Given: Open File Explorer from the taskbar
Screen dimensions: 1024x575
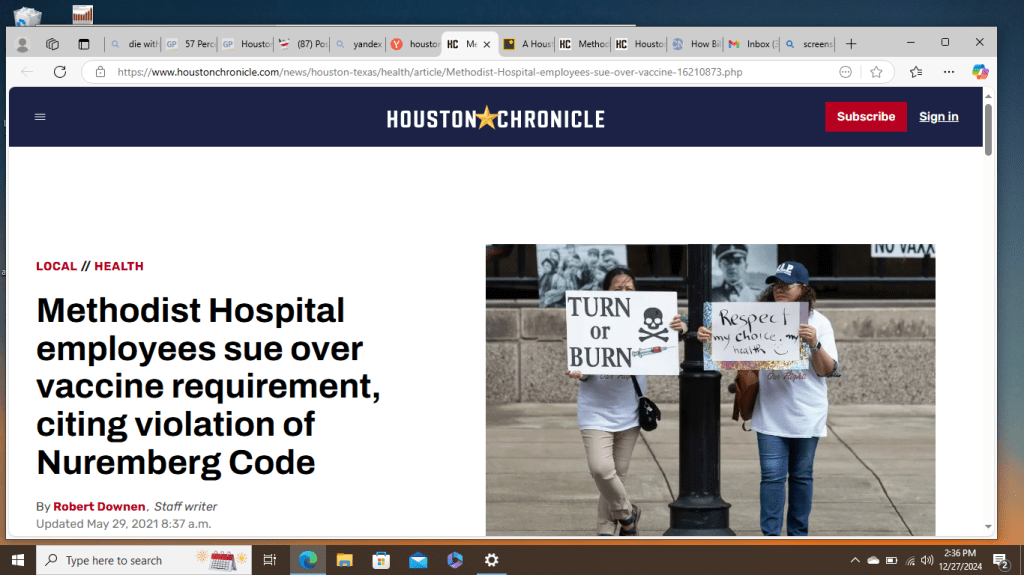Looking at the screenshot, I should click(344, 560).
